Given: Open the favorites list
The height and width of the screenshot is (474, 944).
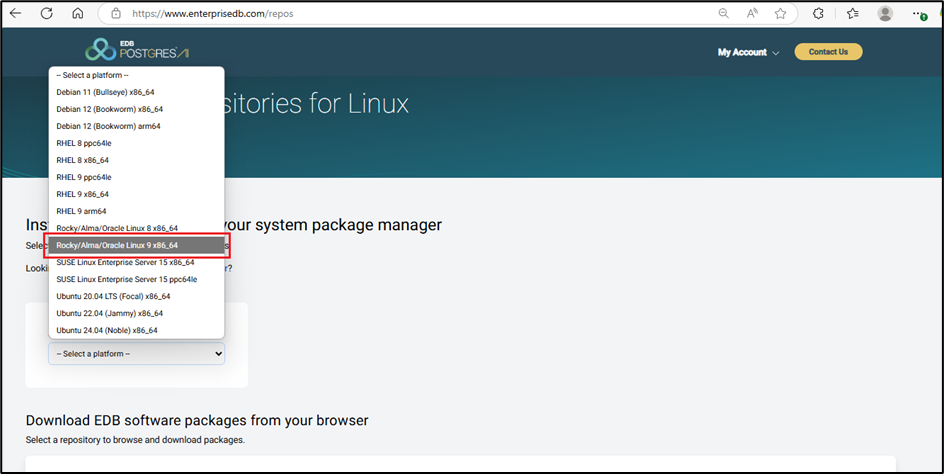Looking at the screenshot, I should tap(852, 13).
